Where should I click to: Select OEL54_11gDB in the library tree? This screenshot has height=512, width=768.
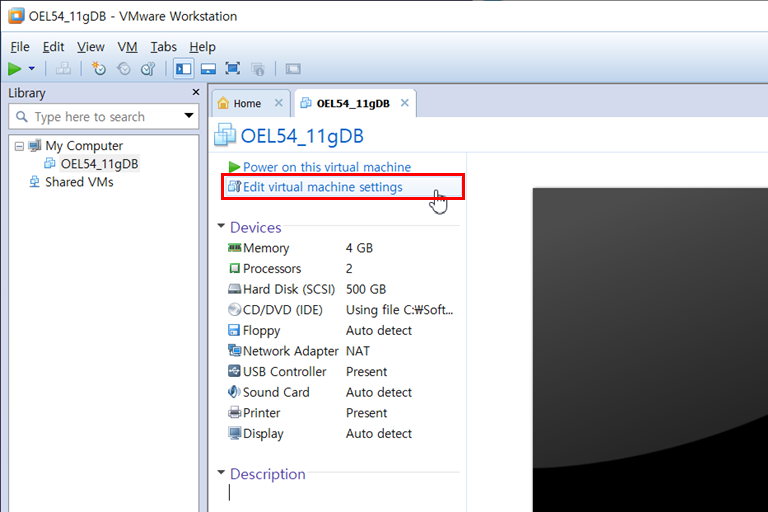pyautogui.click(x=99, y=164)
